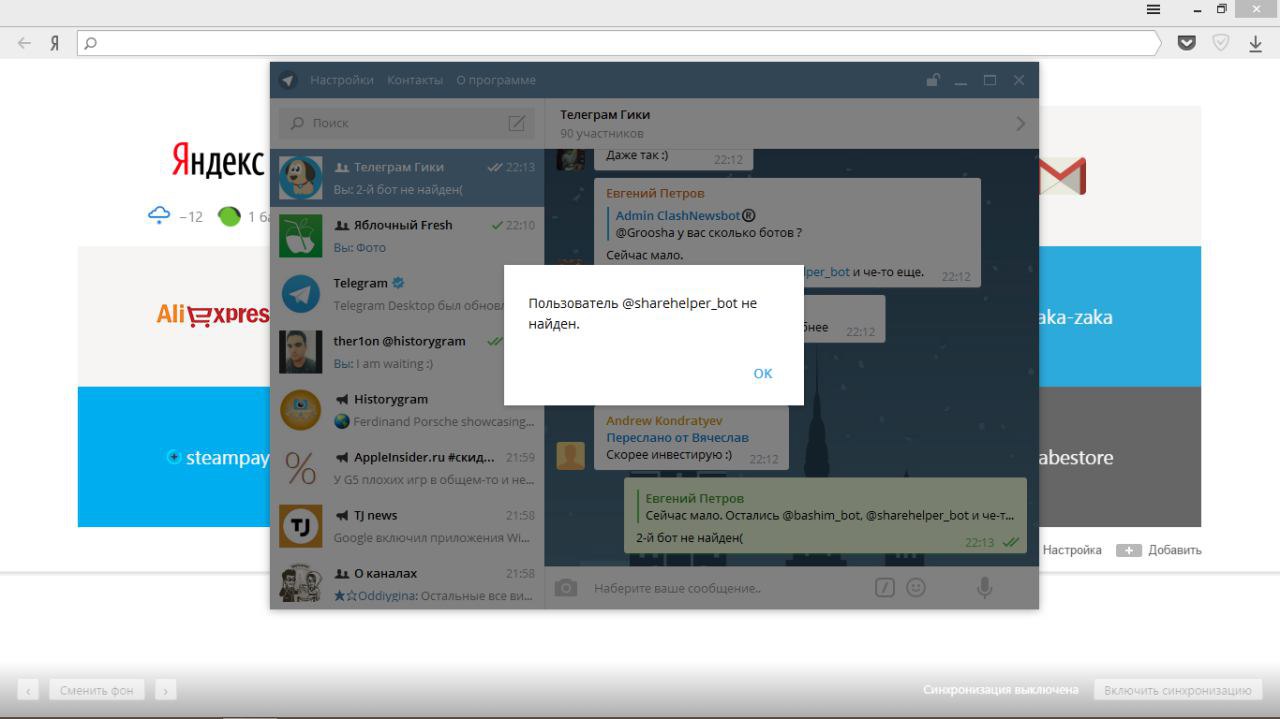Click the browser back arrow
1280x719 pixels.
[24, 43]
